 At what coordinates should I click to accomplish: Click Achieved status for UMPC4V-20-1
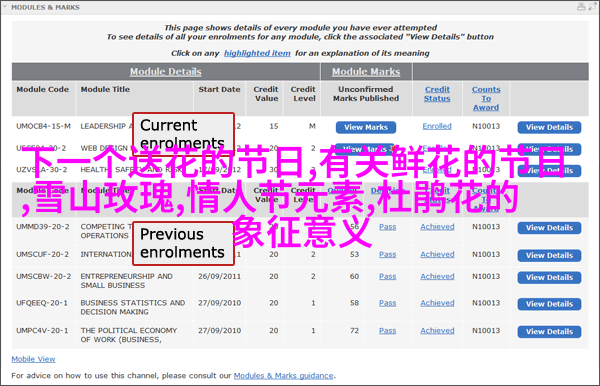tap(437, 331)
